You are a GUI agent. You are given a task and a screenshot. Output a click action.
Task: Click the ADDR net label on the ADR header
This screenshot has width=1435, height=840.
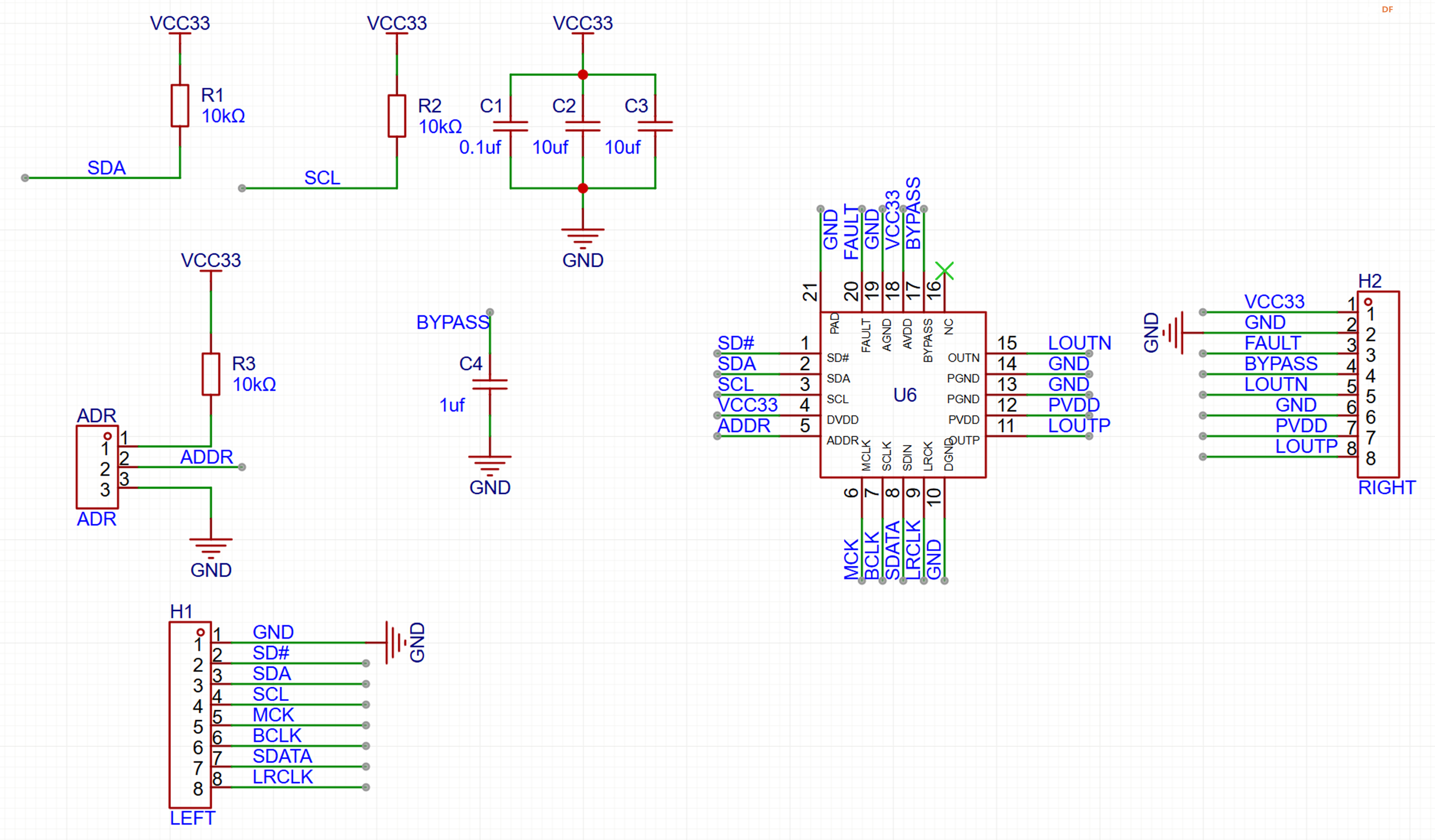coord(207,457)
